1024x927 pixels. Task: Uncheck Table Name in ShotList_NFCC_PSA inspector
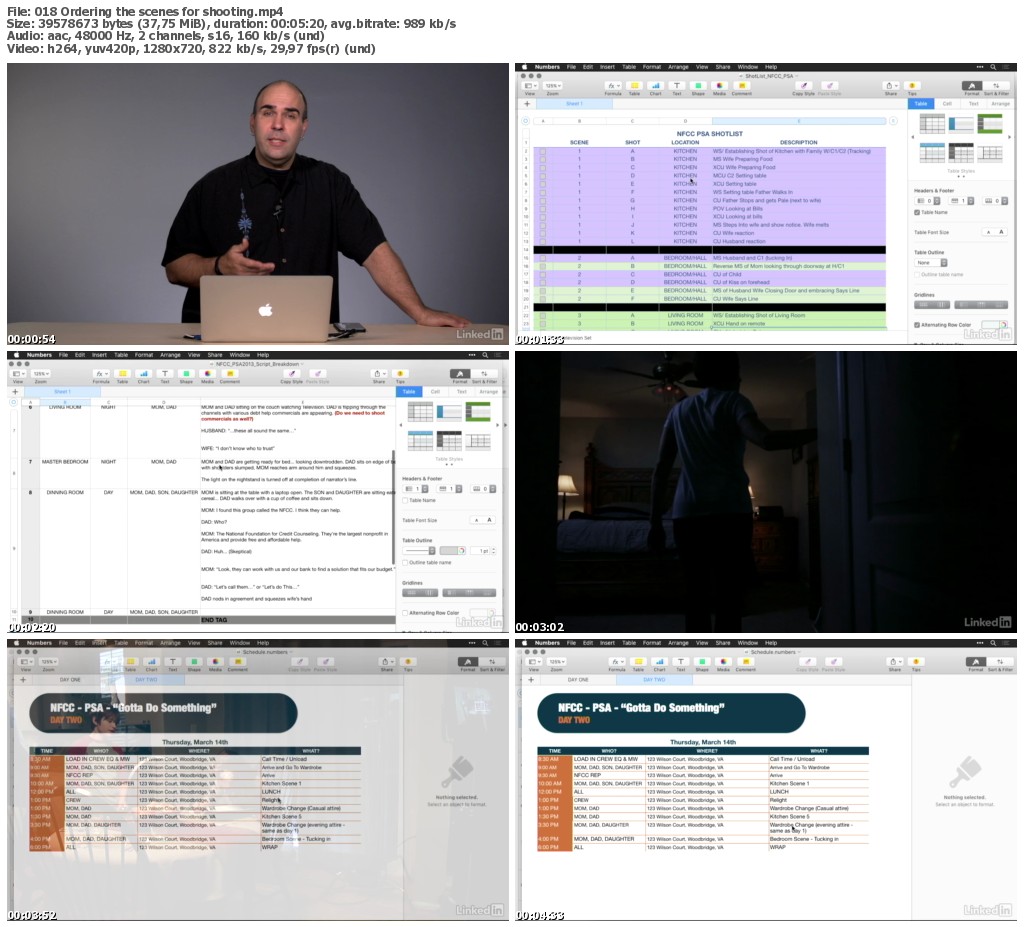coord(917,212)
